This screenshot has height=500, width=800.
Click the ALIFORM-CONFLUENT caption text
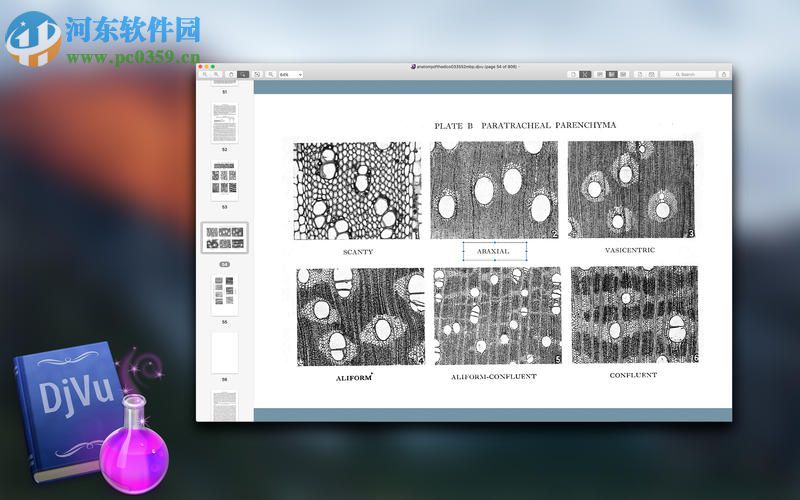pyautogui.click(x=494, y=377)
